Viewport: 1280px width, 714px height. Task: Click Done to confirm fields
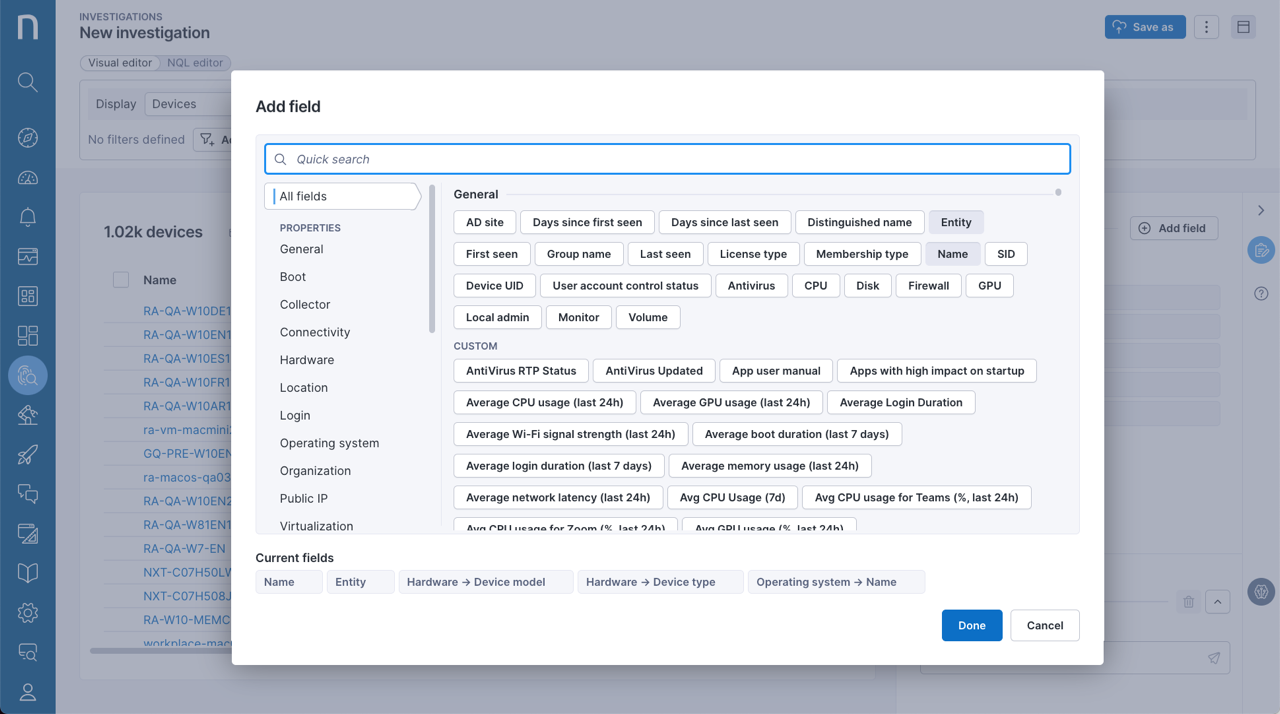click(972, 625)
